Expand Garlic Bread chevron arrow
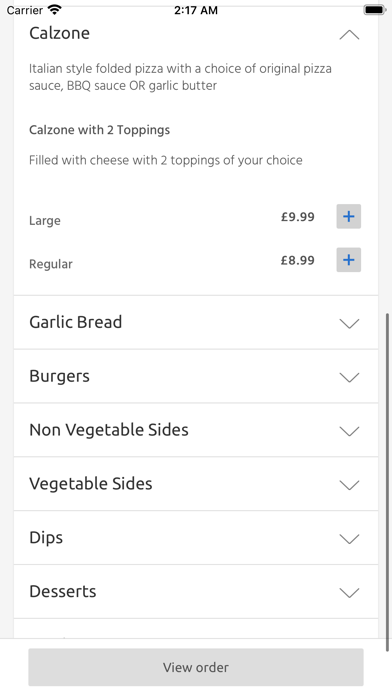This screenshot has height=696, width=392. [349, 323]
